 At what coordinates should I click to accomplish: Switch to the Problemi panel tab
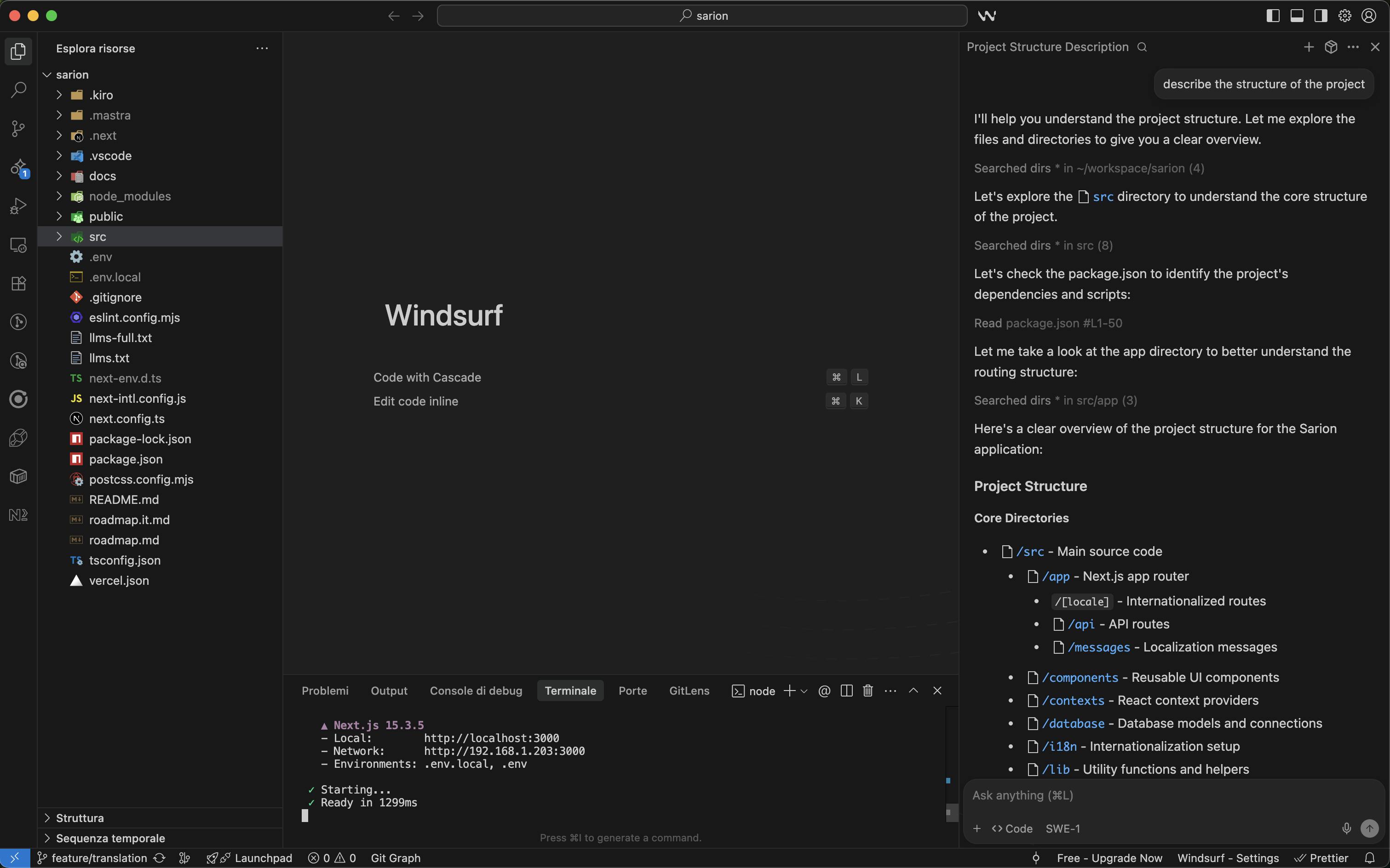pos(325,691)
